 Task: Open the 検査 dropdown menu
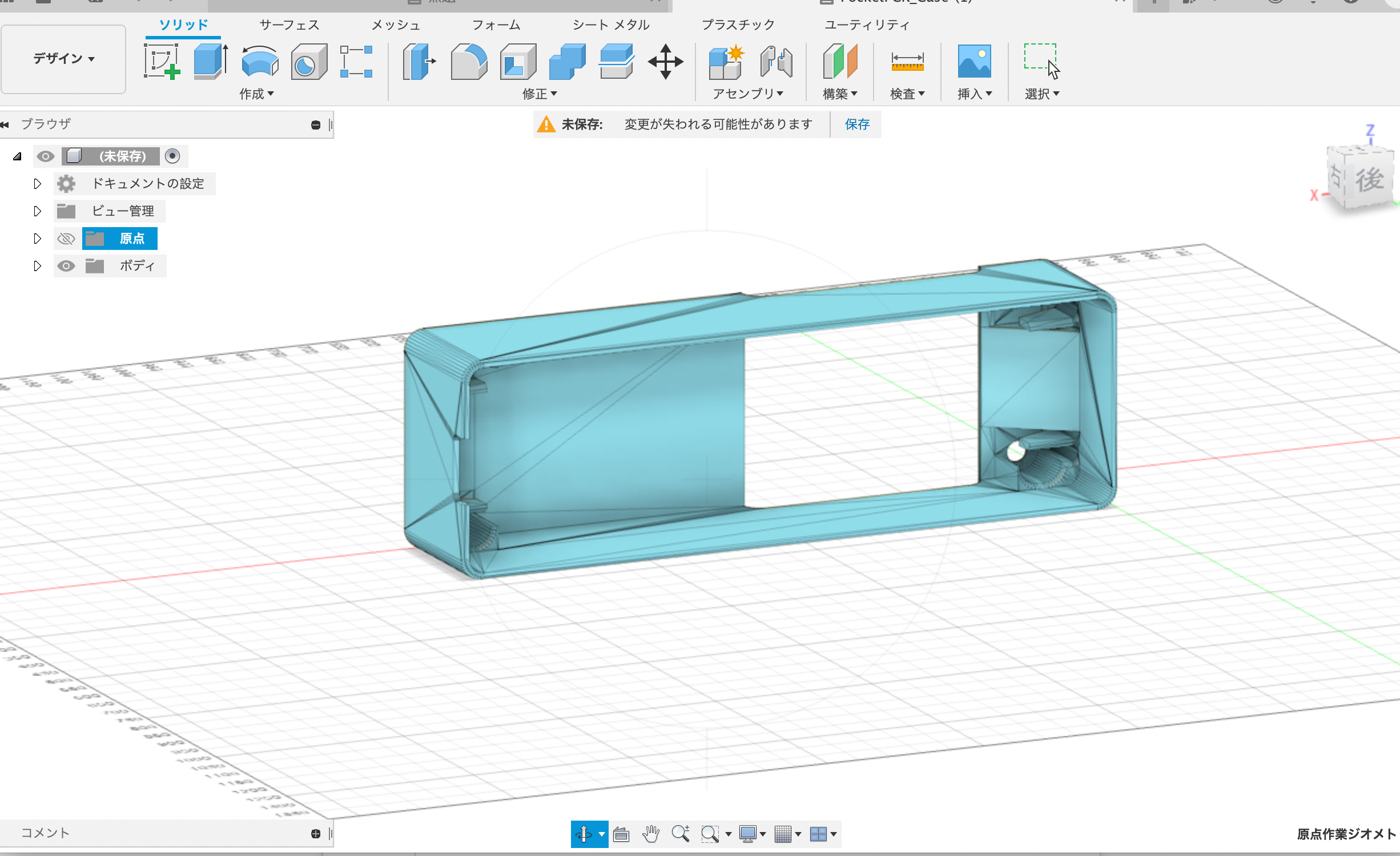coord(907,94)
